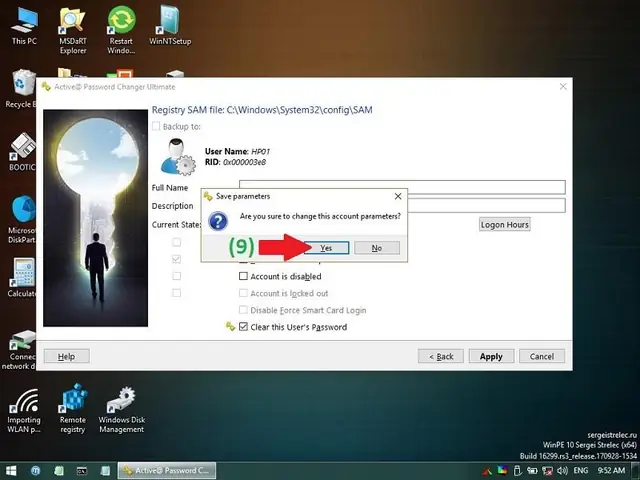The width and height of the screenshot is (640, 480).
Task: Click the ENG language indicator
Action: 580,471
